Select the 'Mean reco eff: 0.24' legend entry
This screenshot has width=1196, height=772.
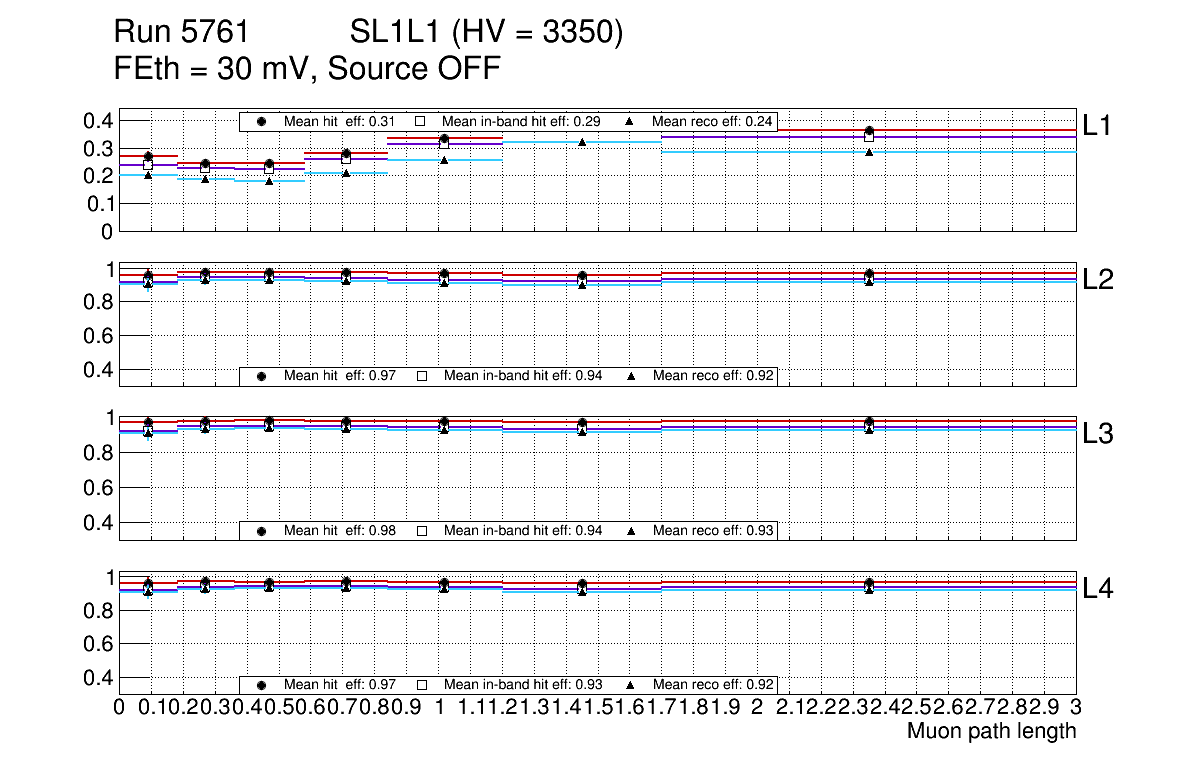coord(712,122)
